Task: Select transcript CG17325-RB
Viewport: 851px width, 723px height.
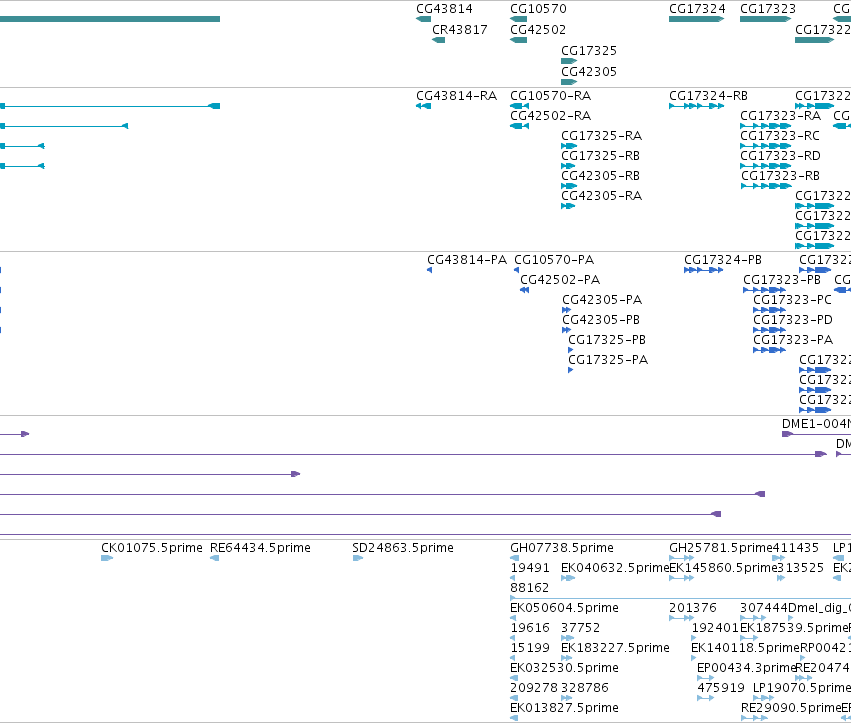Action: 600,156
